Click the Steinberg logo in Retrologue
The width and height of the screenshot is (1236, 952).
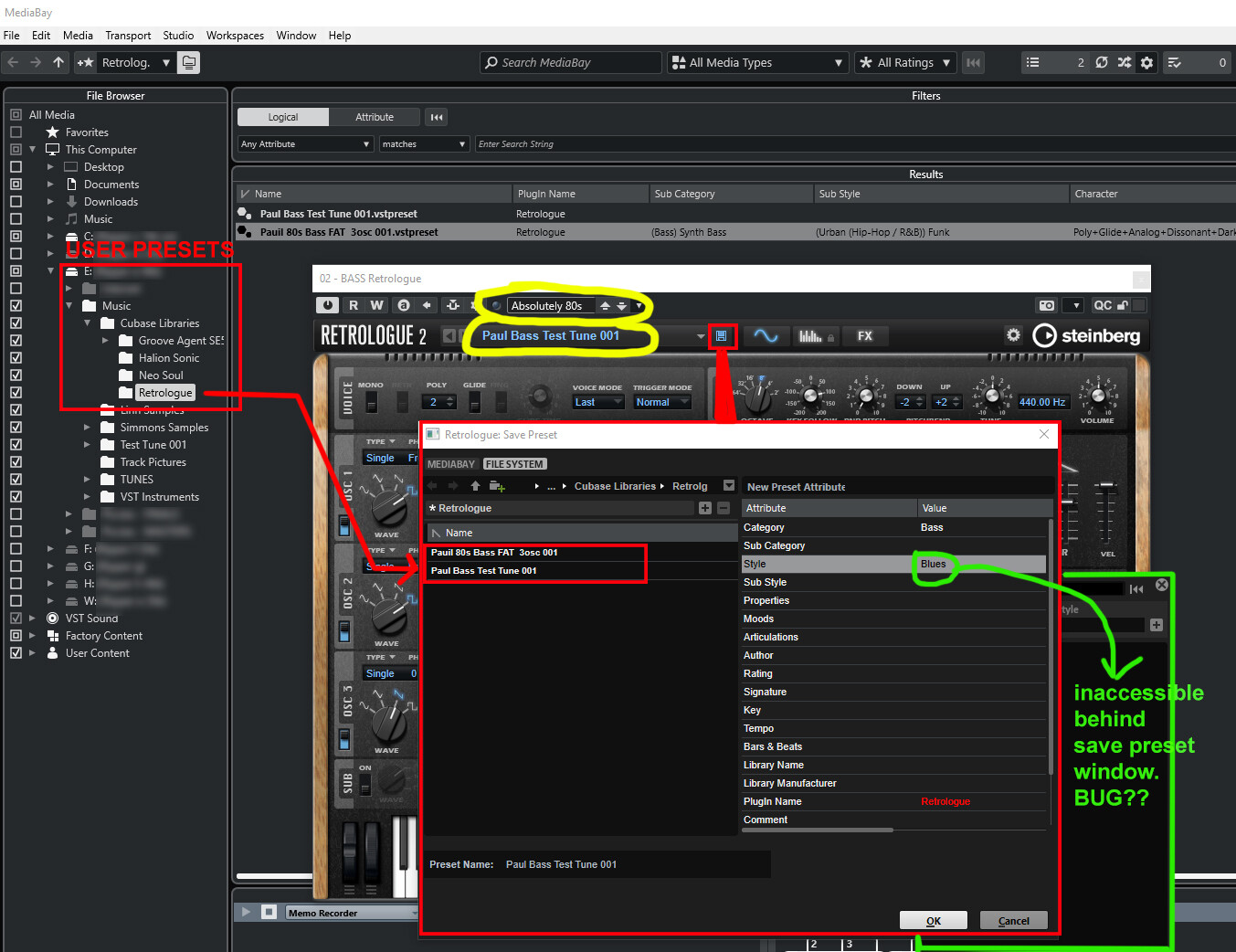pyautogui.click(x=1087, y=336)
